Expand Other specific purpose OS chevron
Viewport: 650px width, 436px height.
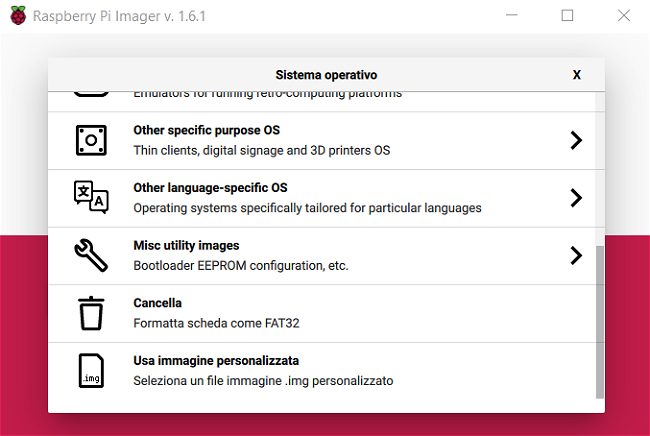pos(575,140)
